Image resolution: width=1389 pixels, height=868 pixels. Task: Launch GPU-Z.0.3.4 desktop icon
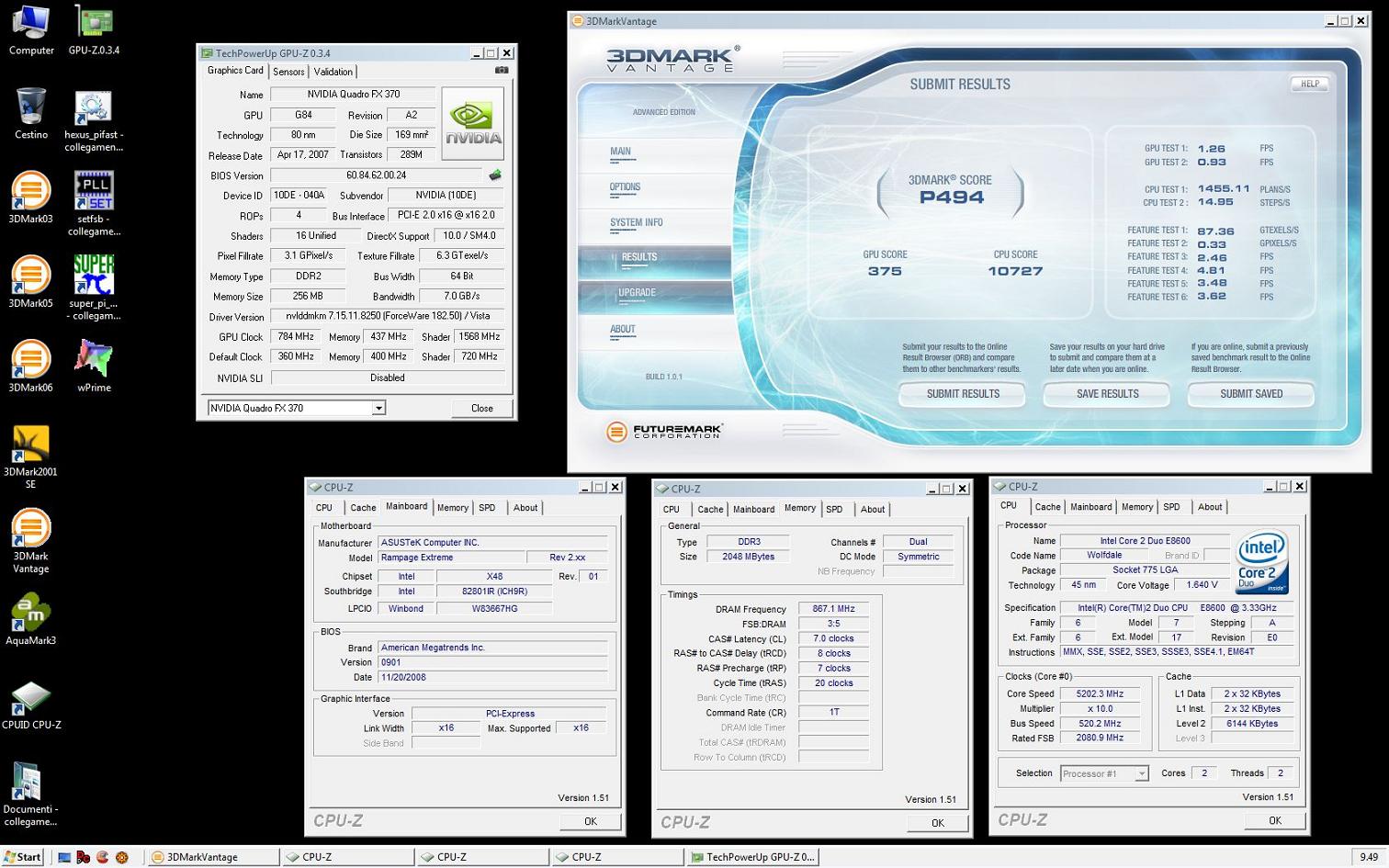(94, 29)
